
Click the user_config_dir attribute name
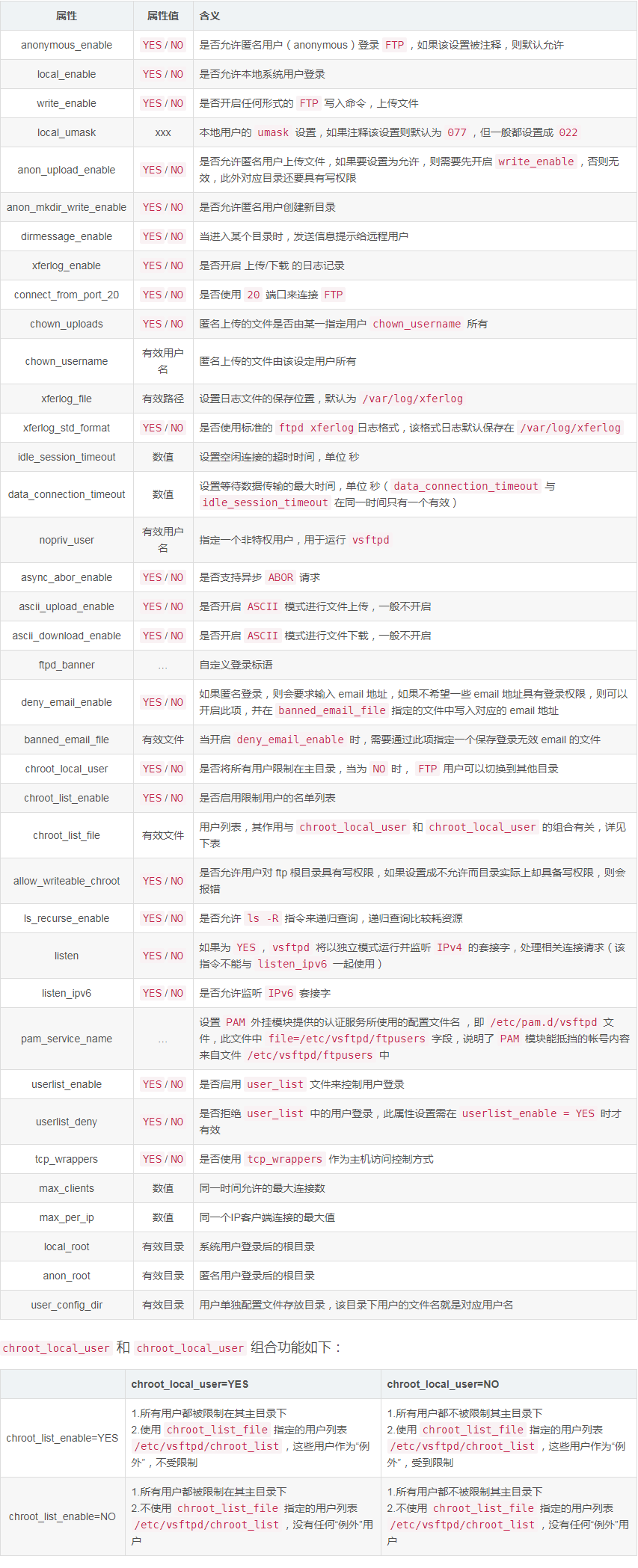coord(67,1305)
